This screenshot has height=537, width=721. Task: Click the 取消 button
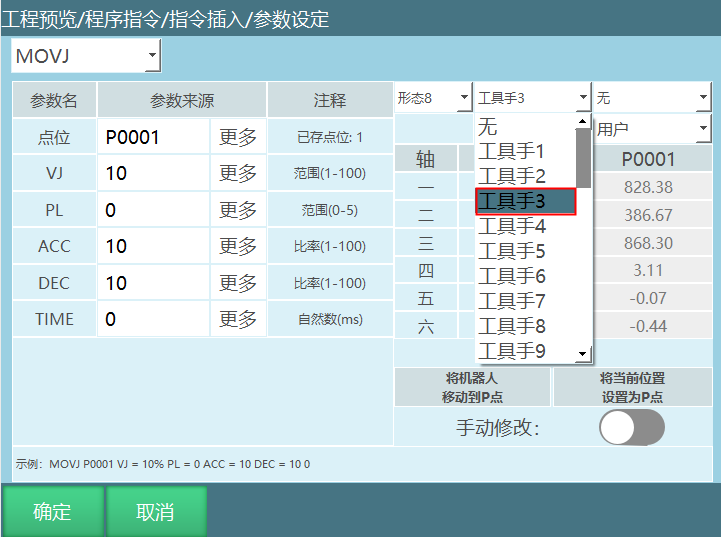tap(155, 512)
